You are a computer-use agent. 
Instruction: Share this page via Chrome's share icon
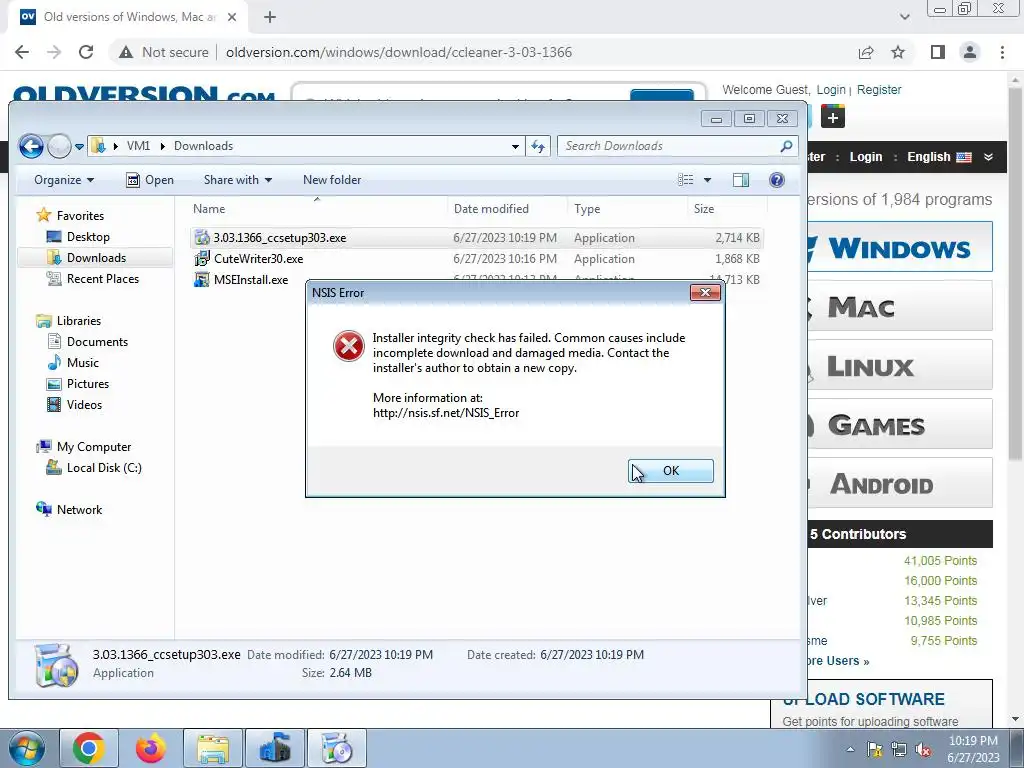tap(866, 52)
